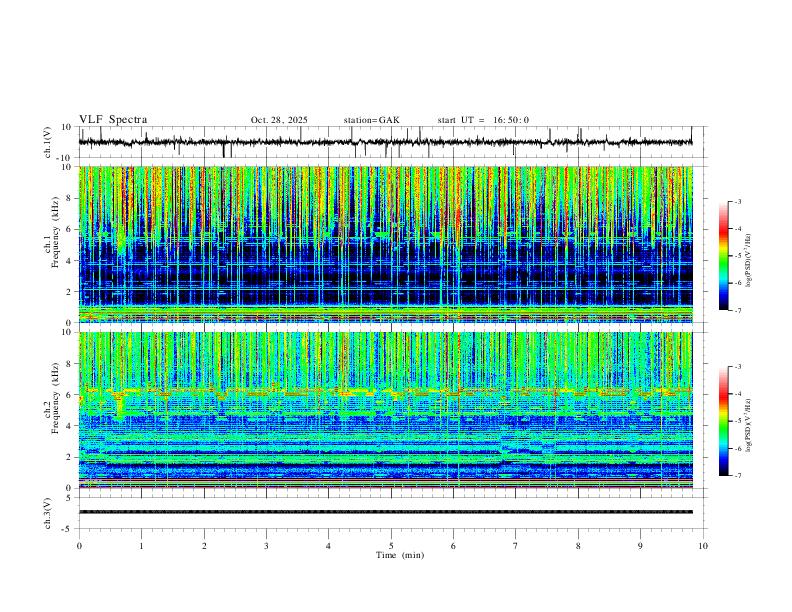Click the "-7" tick on ch.2 color bar

(x=737, y=476)
